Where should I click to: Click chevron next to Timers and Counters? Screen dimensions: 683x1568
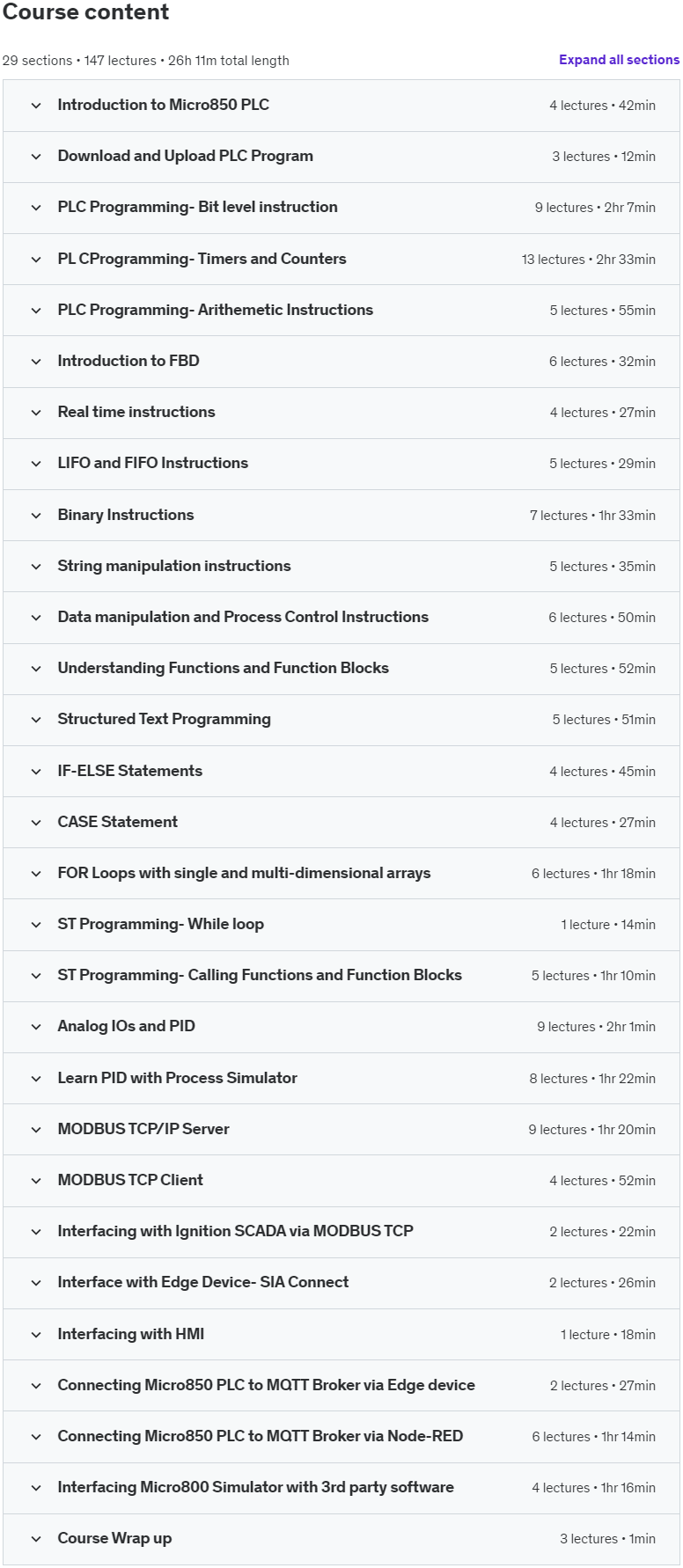pos(36,260)
